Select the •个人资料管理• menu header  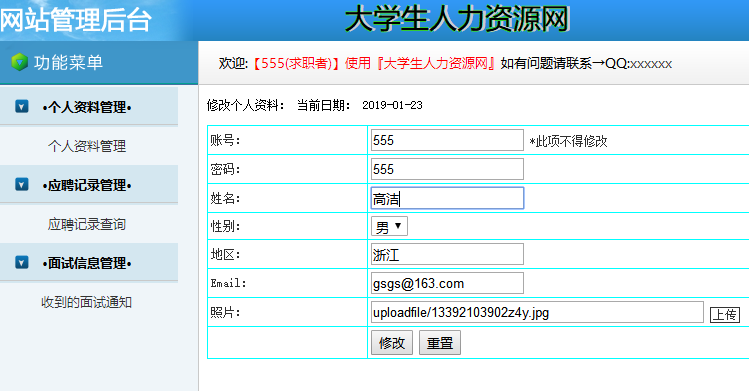click(x=87, y=107)
